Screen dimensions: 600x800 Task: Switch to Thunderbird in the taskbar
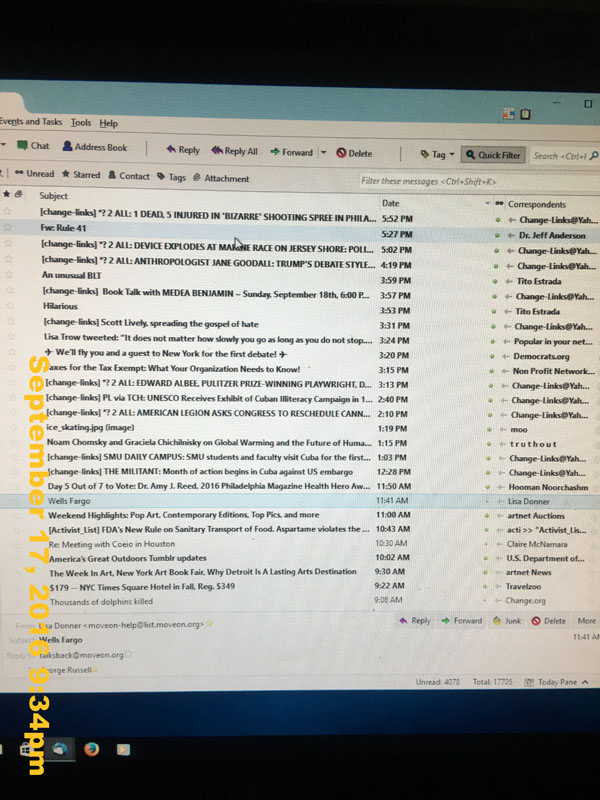(x=59, y=748)
